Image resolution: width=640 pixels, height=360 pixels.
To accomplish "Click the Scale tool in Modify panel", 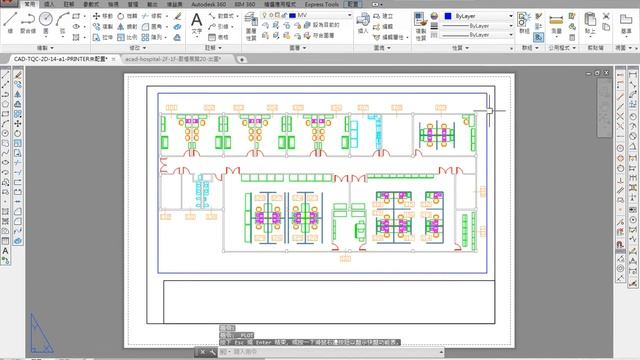I will tap(127, 37).
